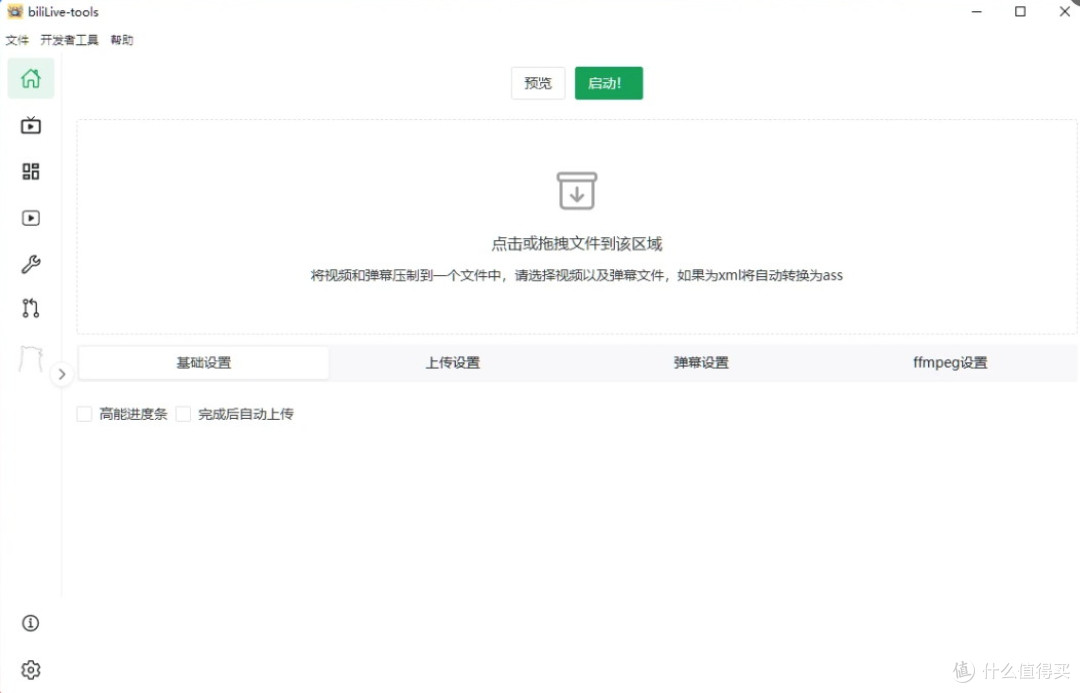Select the wrench tools icon in sidebar

(x=30, y=263)
